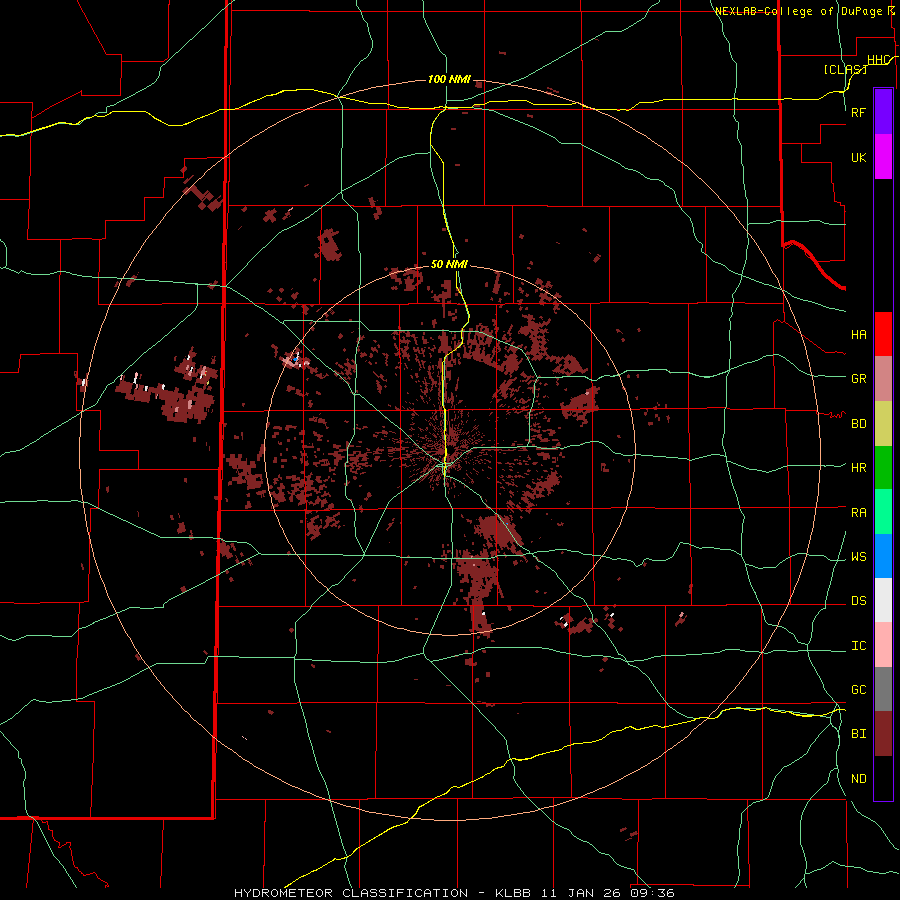Click the BD legend label
Screen dimensions: 900x900
tap(858, 424)
